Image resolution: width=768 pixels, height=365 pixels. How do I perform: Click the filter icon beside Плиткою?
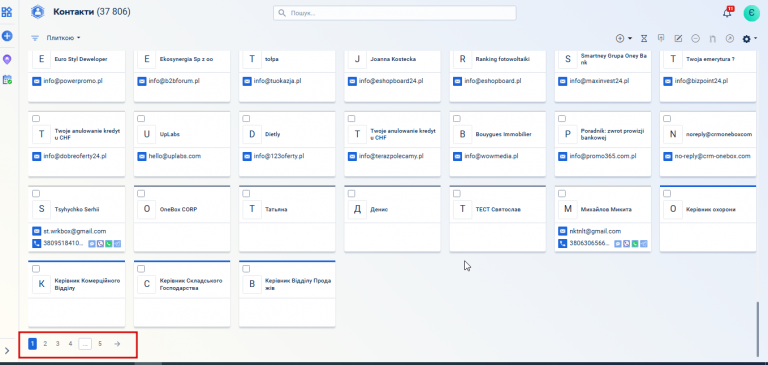35,38
